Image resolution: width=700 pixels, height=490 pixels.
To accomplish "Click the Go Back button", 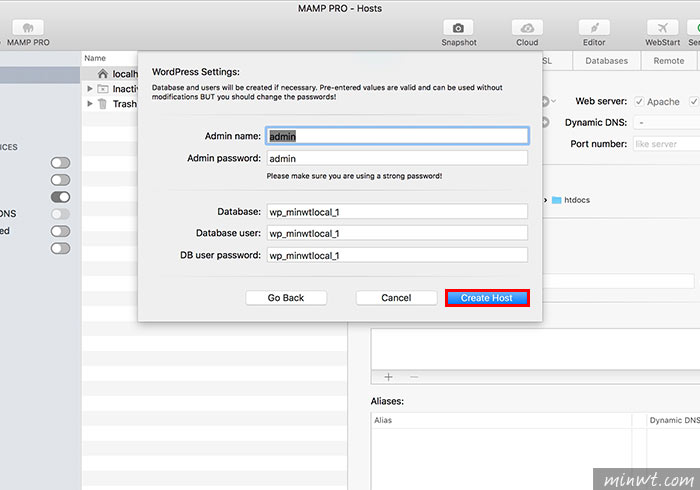I will (x=286, y=298).
